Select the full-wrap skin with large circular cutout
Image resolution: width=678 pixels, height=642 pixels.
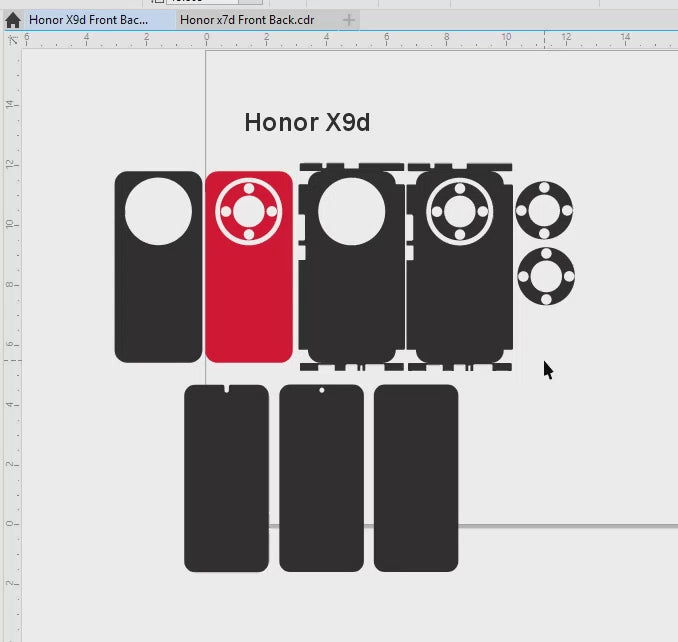click(351, 300)
